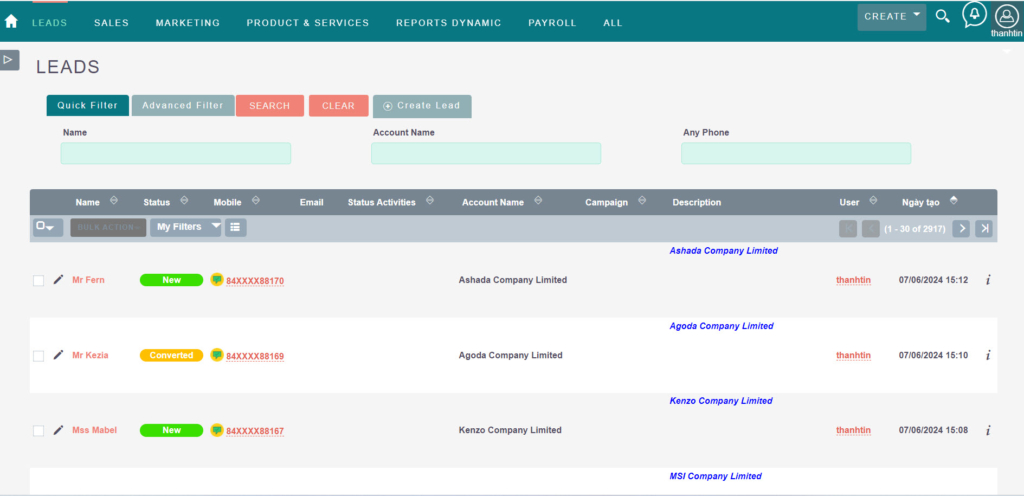Viewport: 1024px width, 496px height.
Task: Tick the checkbox for Mr Kezia
Action: point(38,356)
